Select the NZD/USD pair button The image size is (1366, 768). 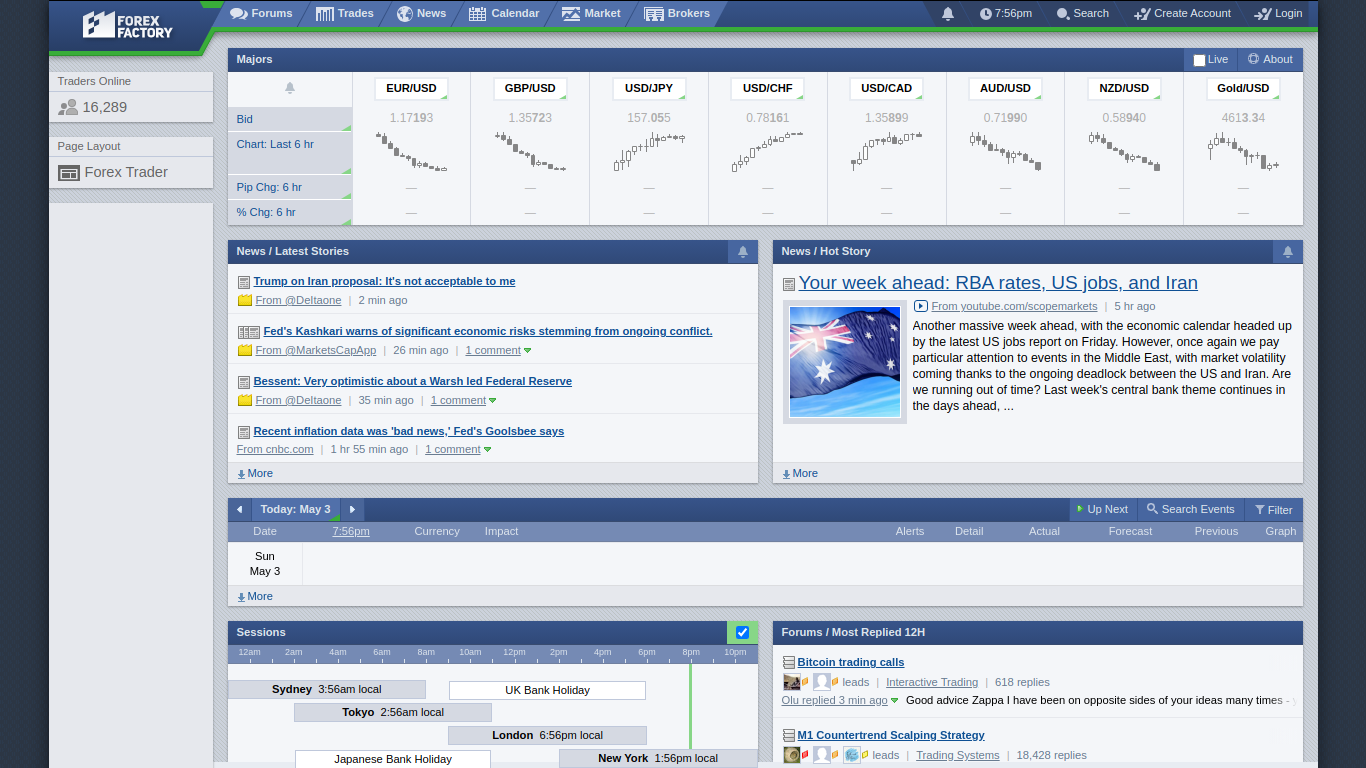(1124, 89)
